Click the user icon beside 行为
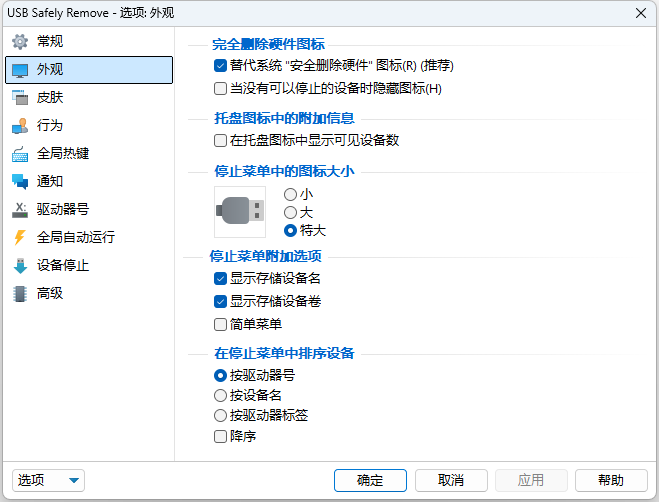The image size is (659, 502). tap(20, 126)
